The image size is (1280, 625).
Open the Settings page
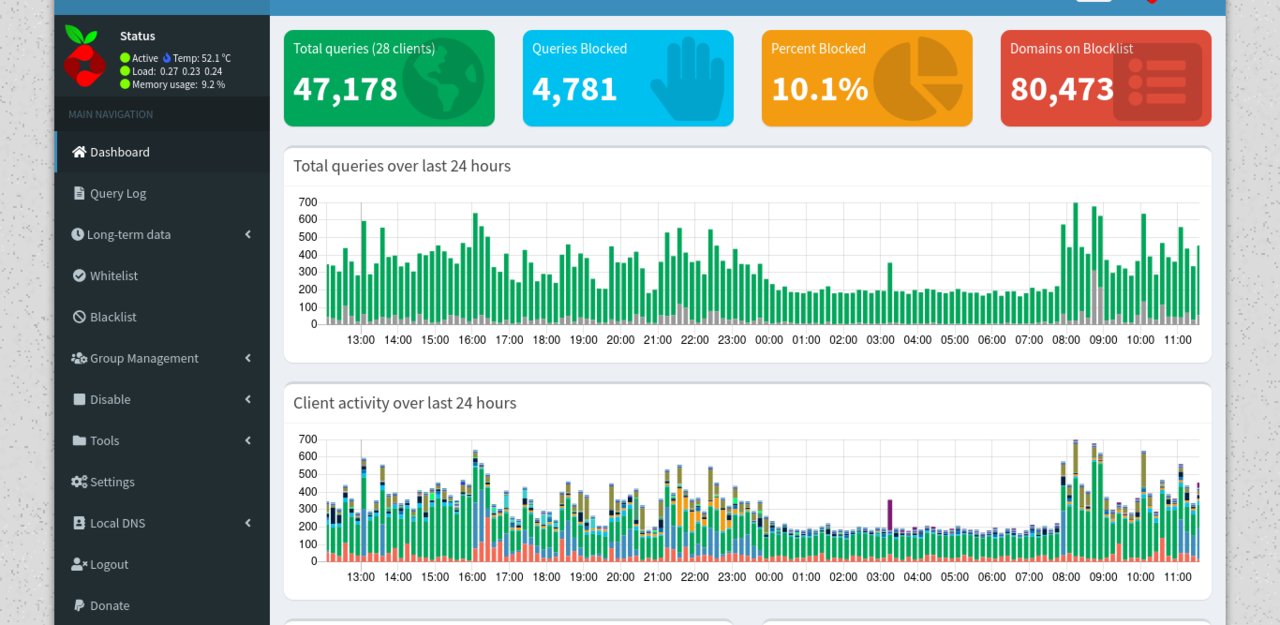tap(162, 481)
